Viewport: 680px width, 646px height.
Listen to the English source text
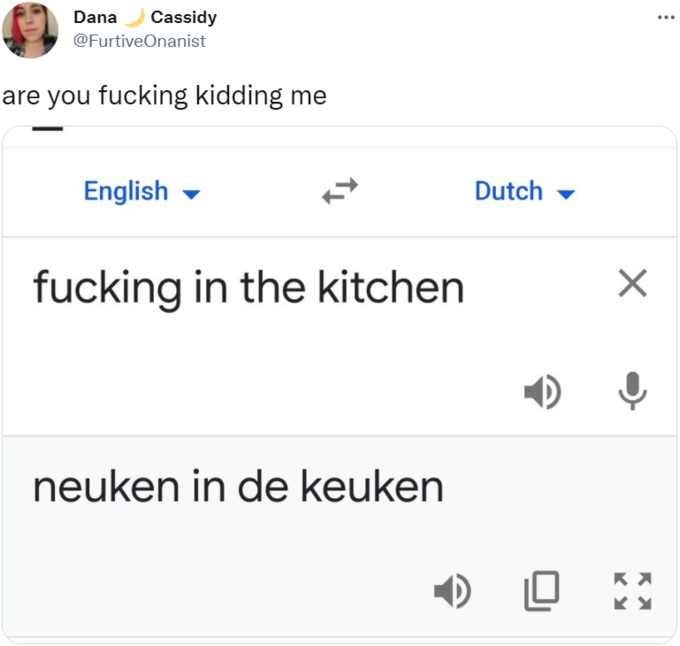pyautogui.click(x=542, y=392)
